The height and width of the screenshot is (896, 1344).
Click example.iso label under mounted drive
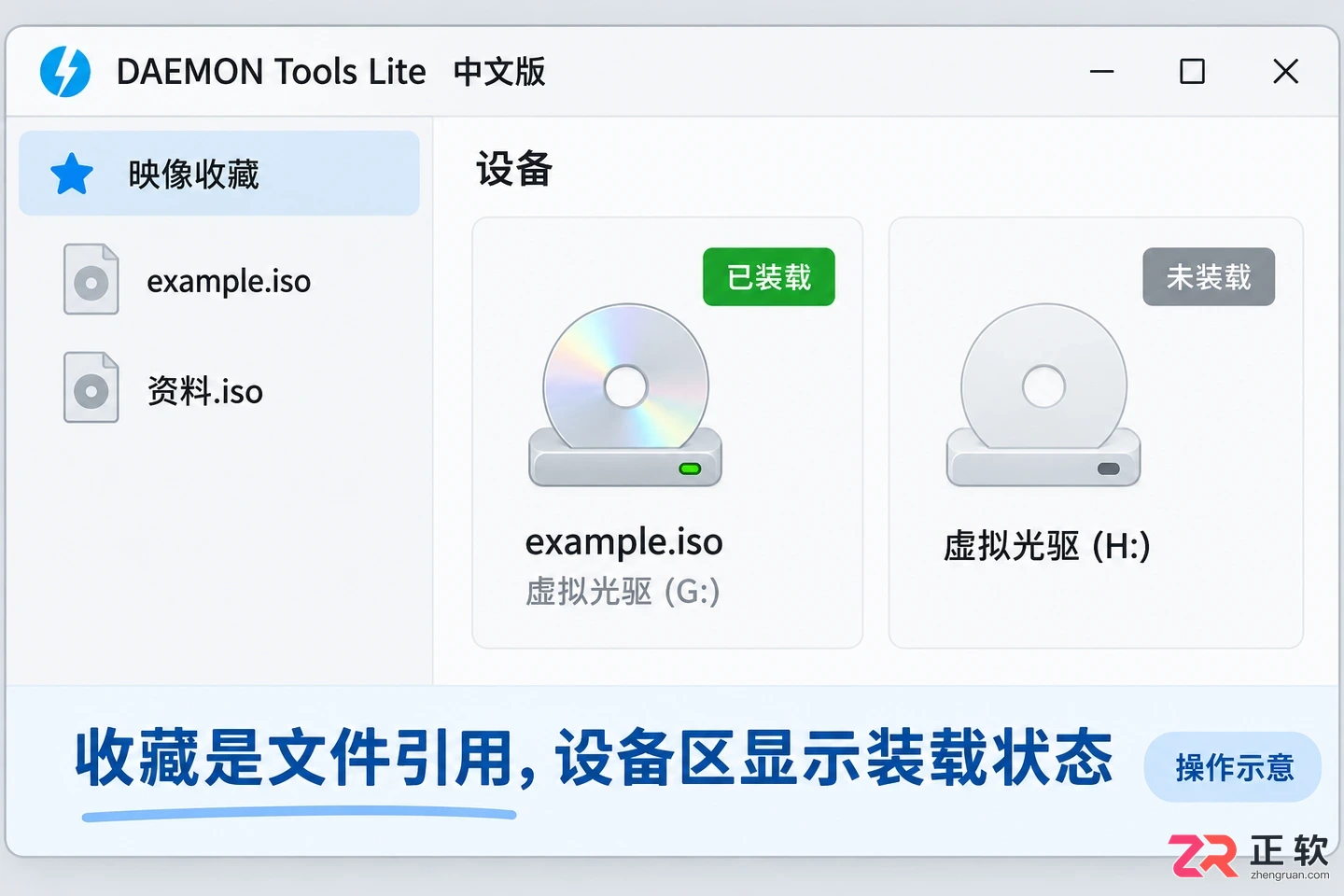(x=624, y=542)
